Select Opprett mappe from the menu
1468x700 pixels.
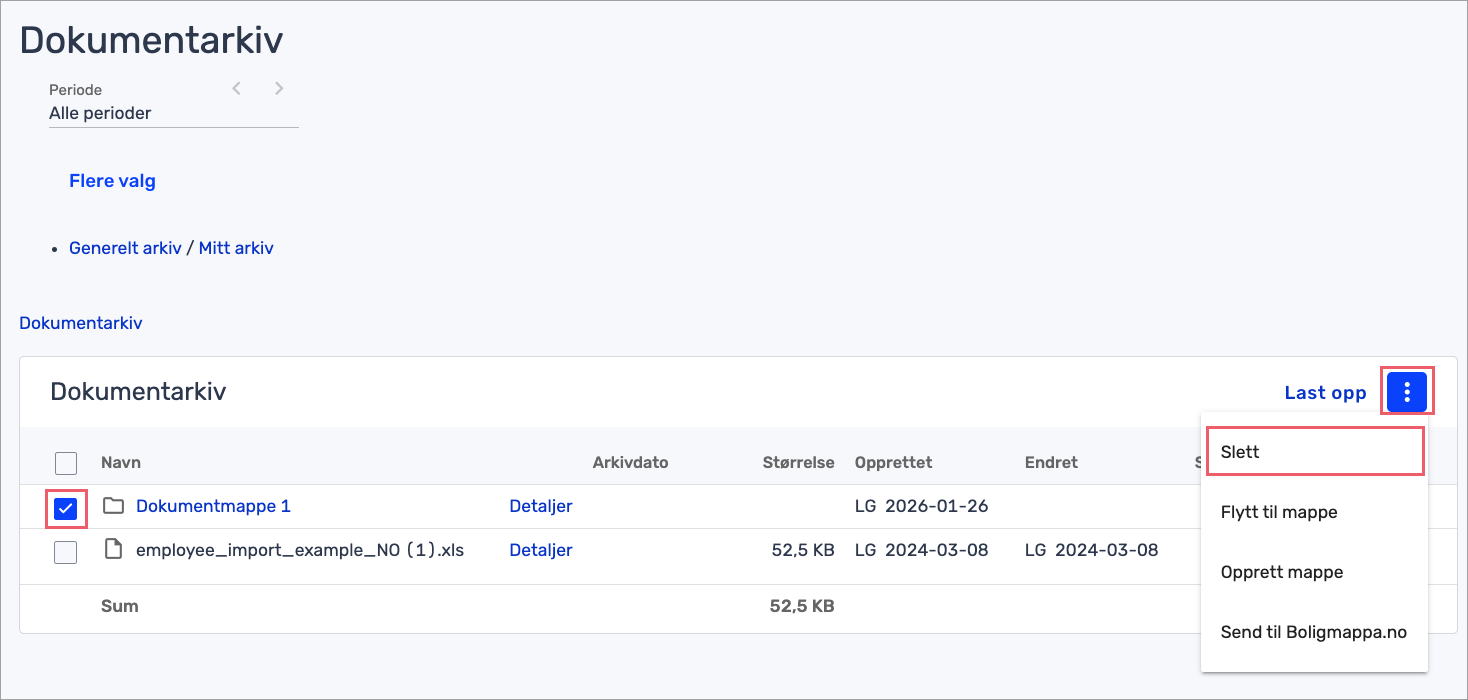tap(1314, 572)
